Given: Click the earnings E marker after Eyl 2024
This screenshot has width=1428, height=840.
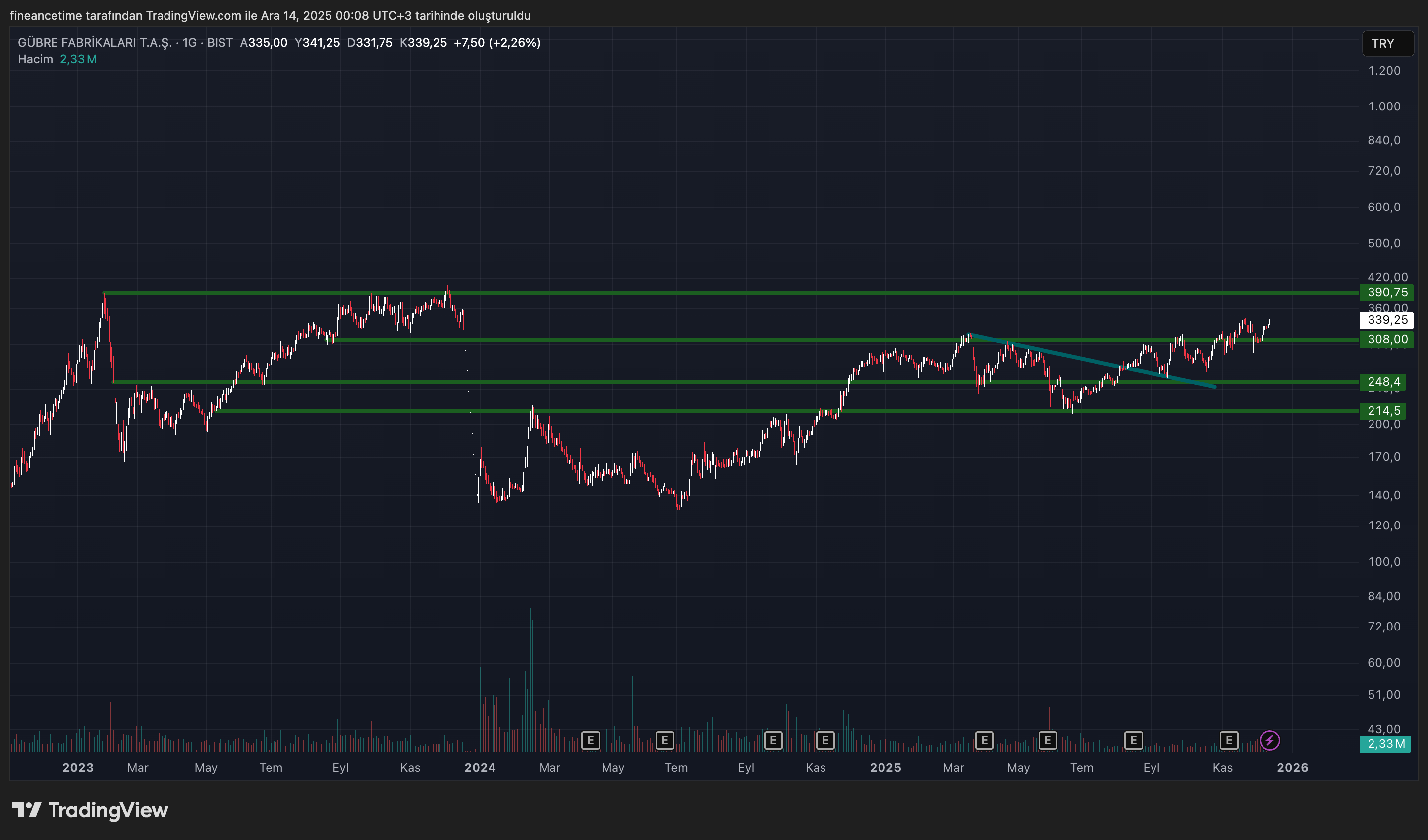Looking at the screenshot, I should [x=773, y=740].
